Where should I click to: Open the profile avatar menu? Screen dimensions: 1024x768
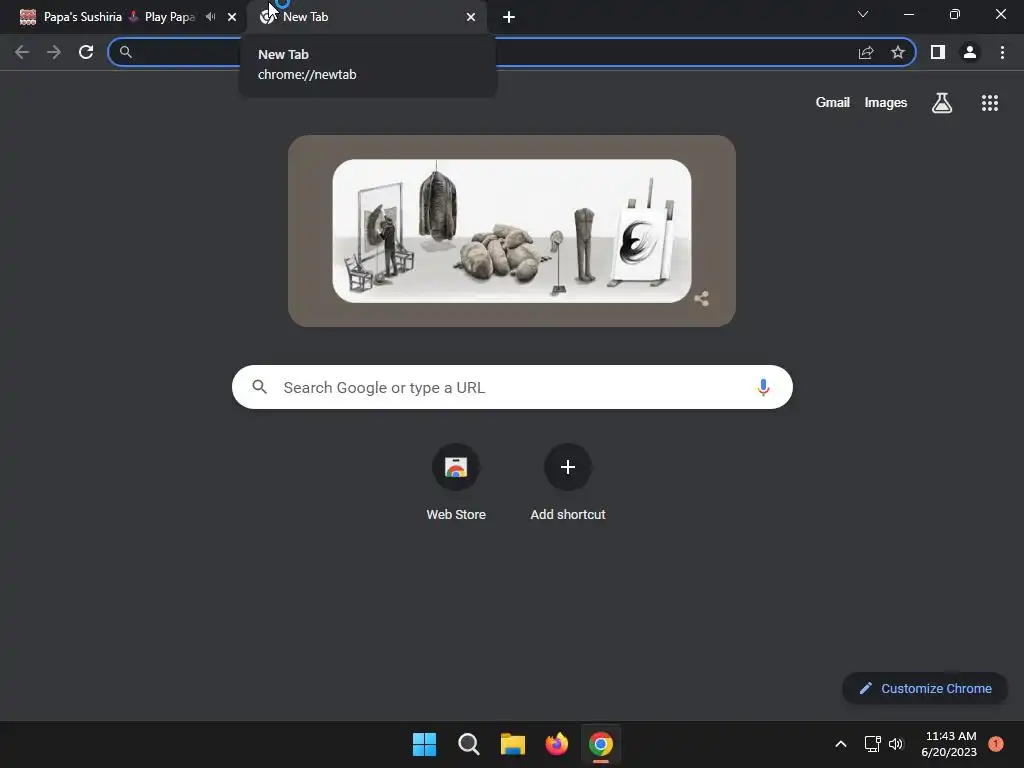pyautogui.click(x=970, y=52)
